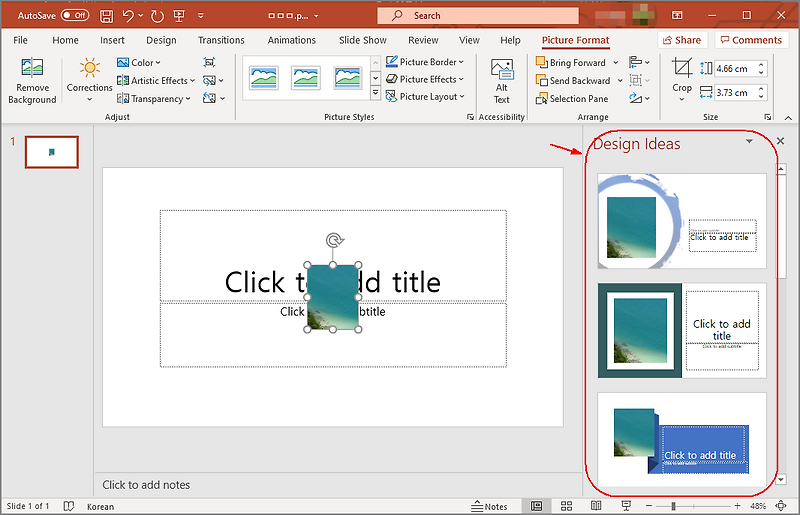Click the Save icon in the title bar
The height and width of the screenshot is (515, 800).
click(106, 16)
